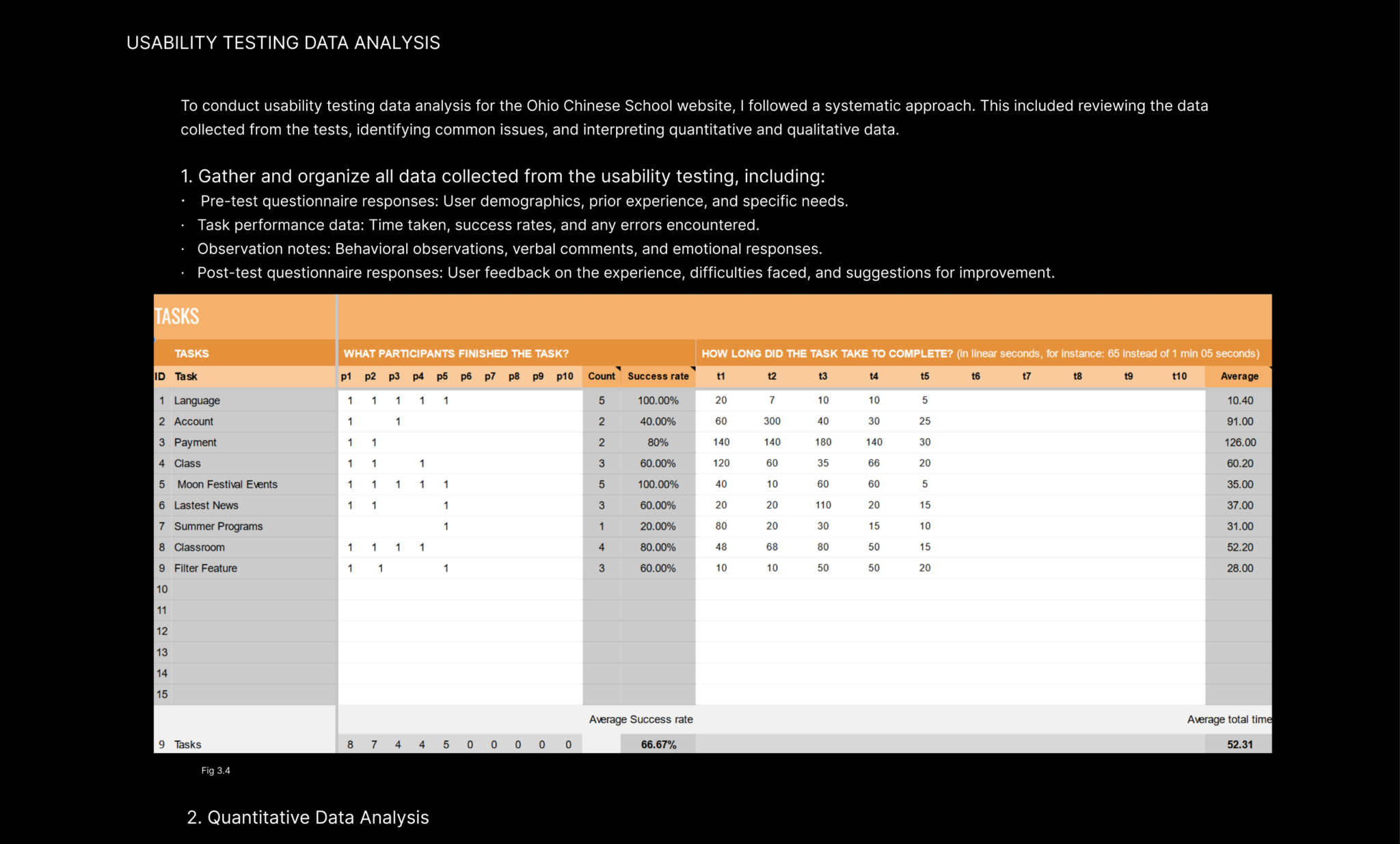Click Classroom success rate 80.00%
1400x844 pixels.
(x=658, y=547)
